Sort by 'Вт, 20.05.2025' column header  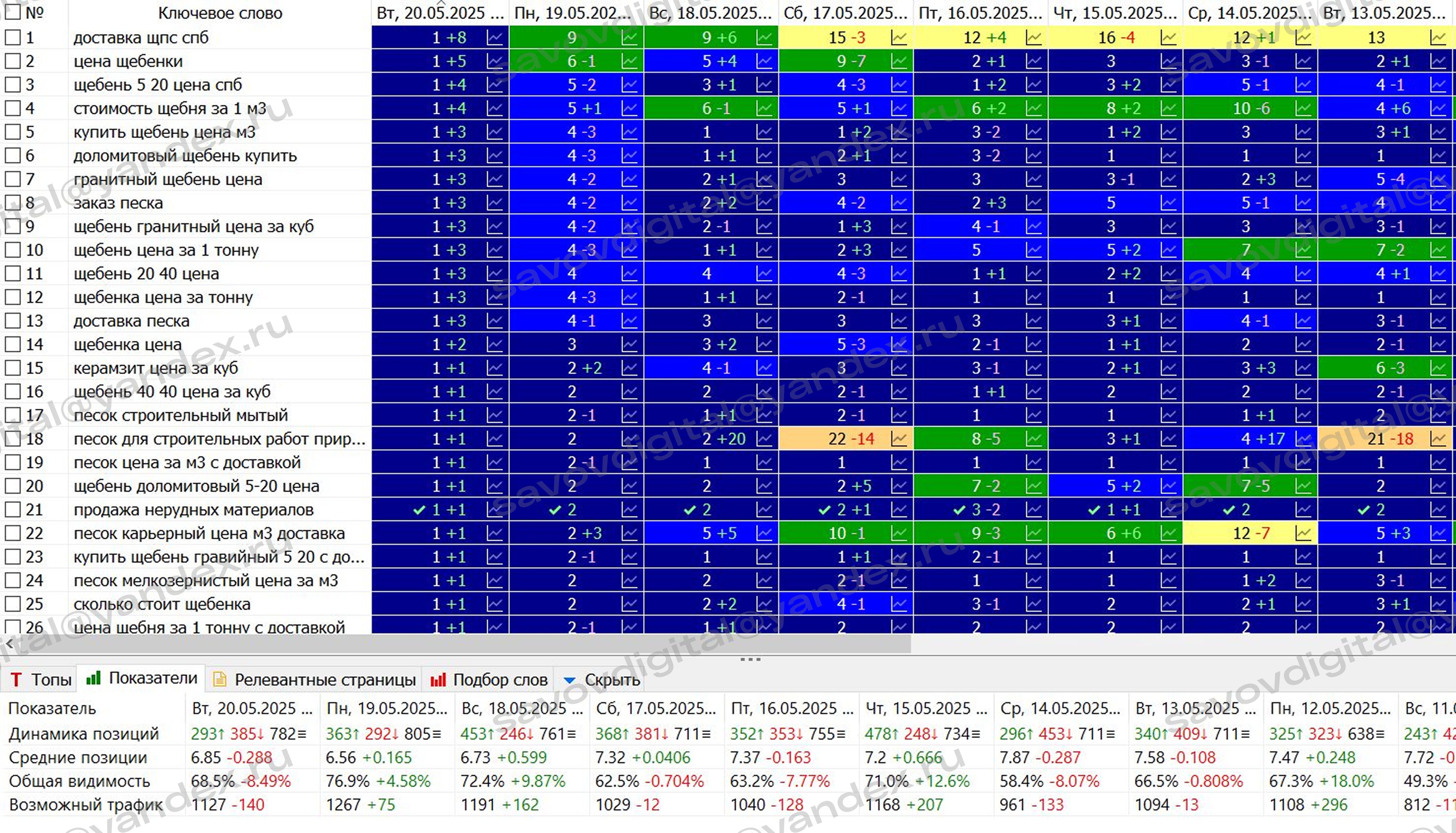439,13
